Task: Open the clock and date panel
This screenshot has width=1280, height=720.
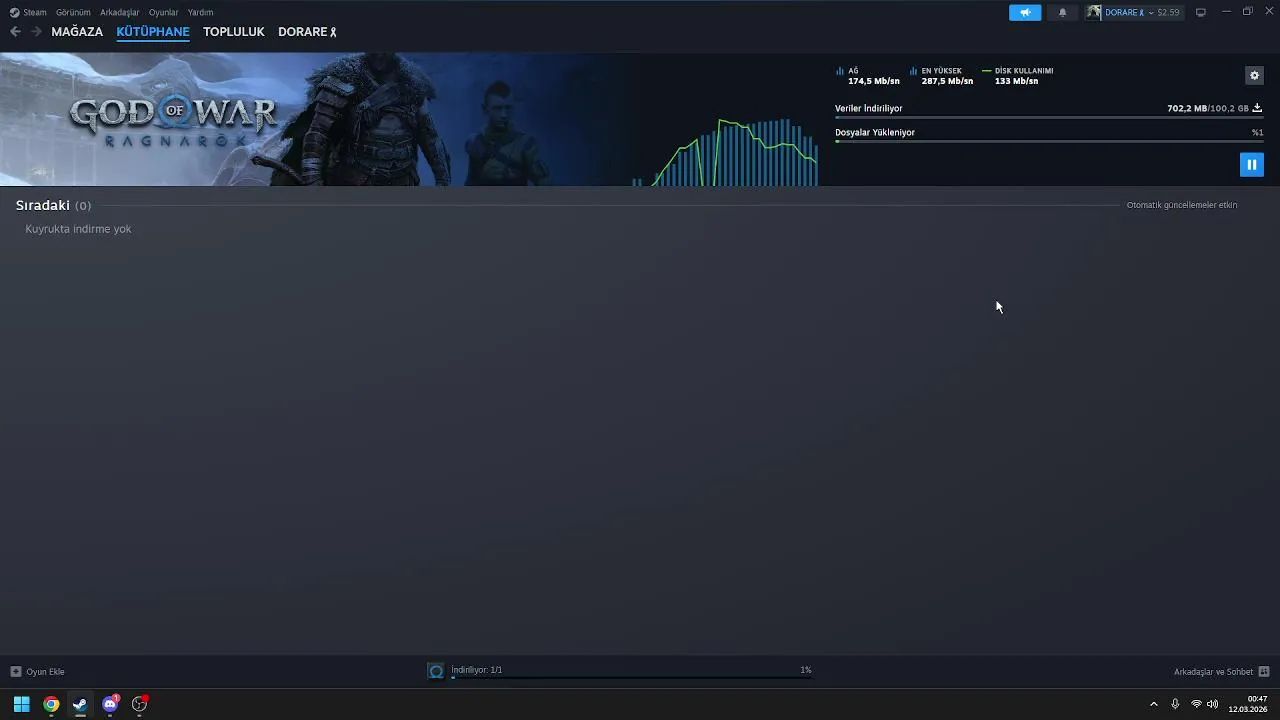Action: click(1248, 704)
